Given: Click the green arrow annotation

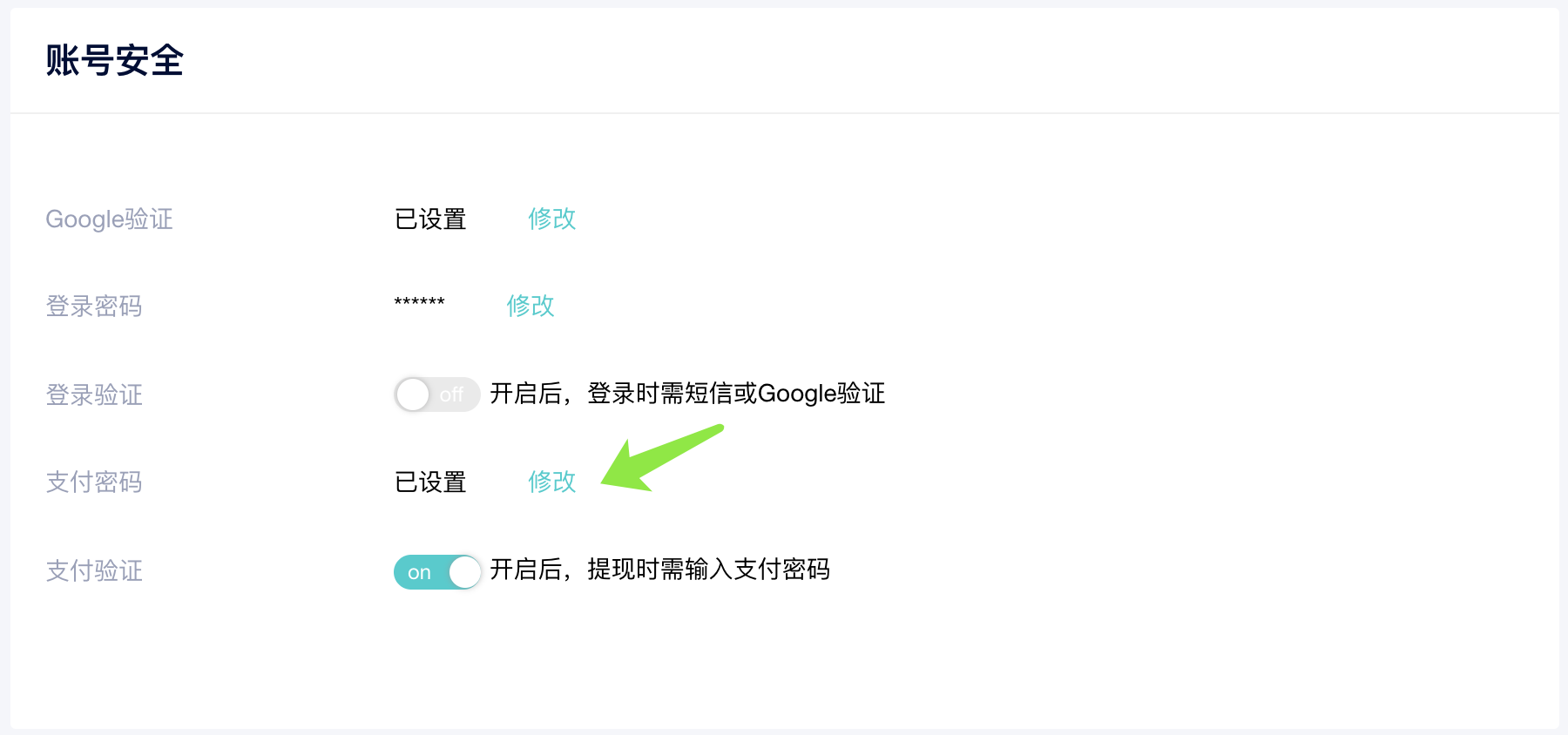Looking at the screenshot, I should 662,458.
